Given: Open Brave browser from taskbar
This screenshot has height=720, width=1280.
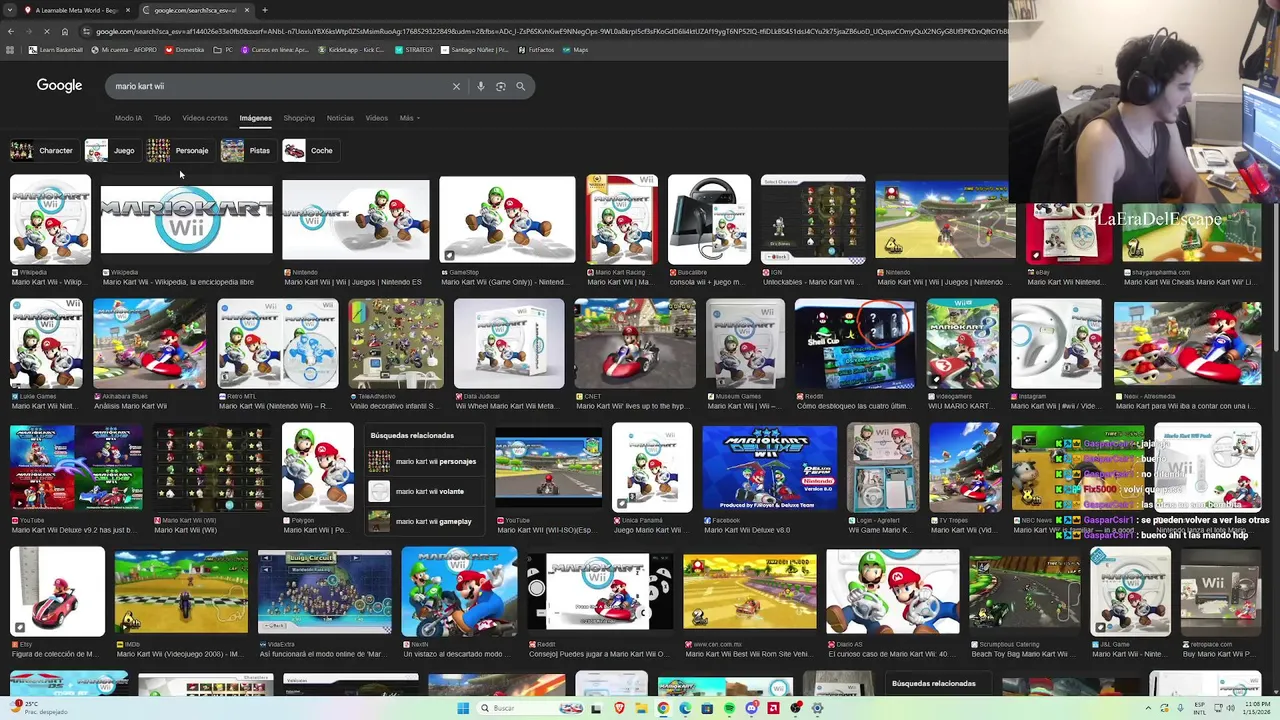Looking at the screenshot, I should (619, 708).
